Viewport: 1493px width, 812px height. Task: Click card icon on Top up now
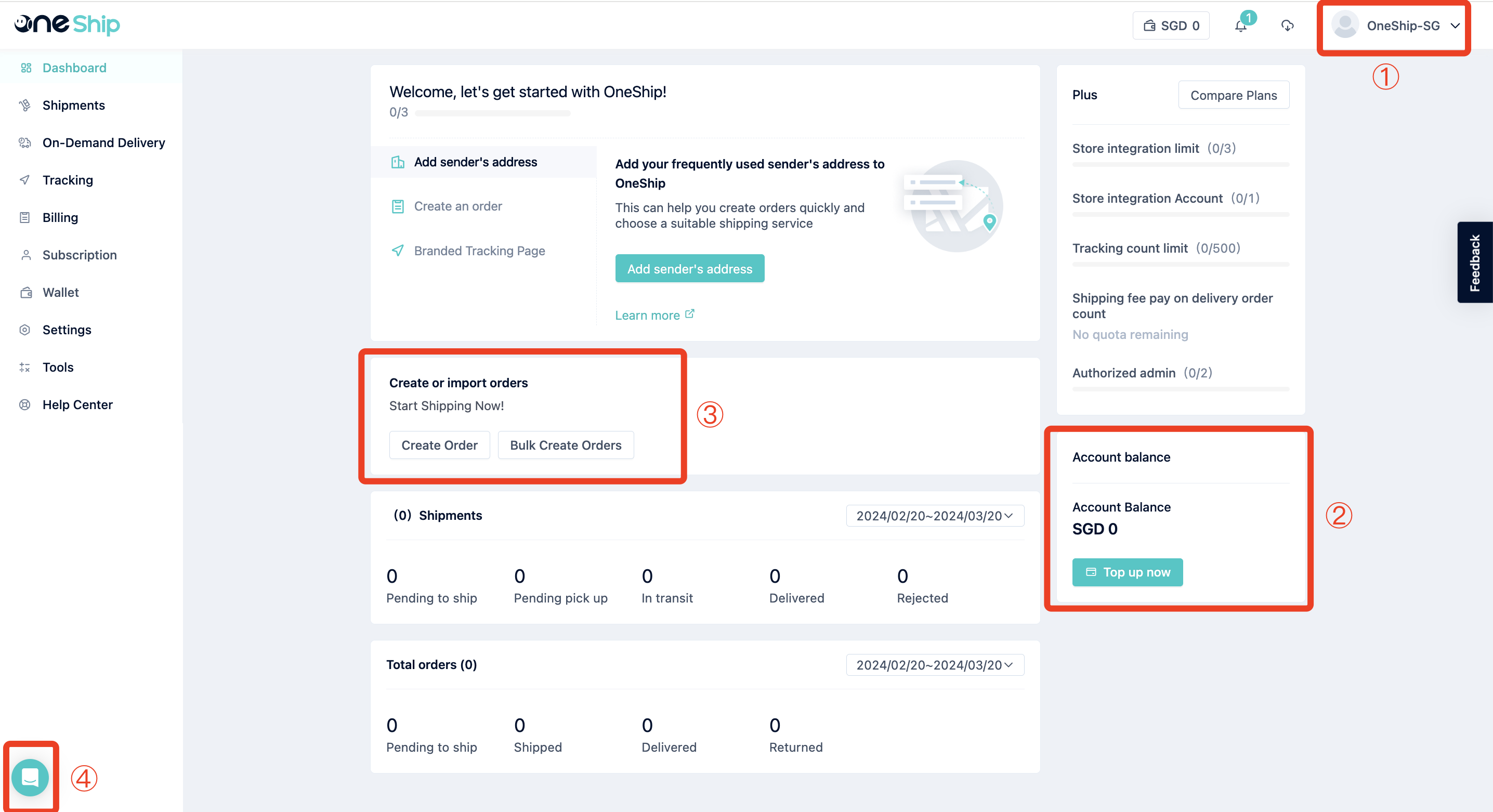[x=1091, y=572]
